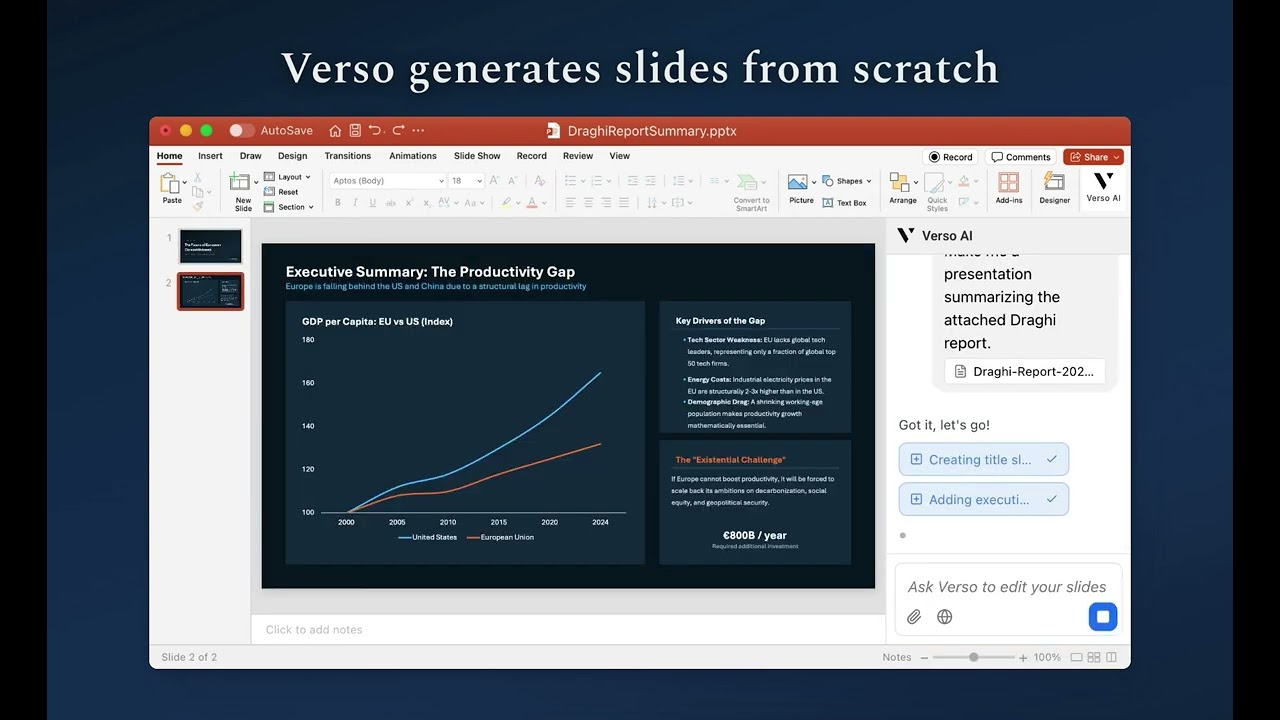Open the Layout dropdown
The height and width of the screenshot is (720, 1280).
pos(287,177)
